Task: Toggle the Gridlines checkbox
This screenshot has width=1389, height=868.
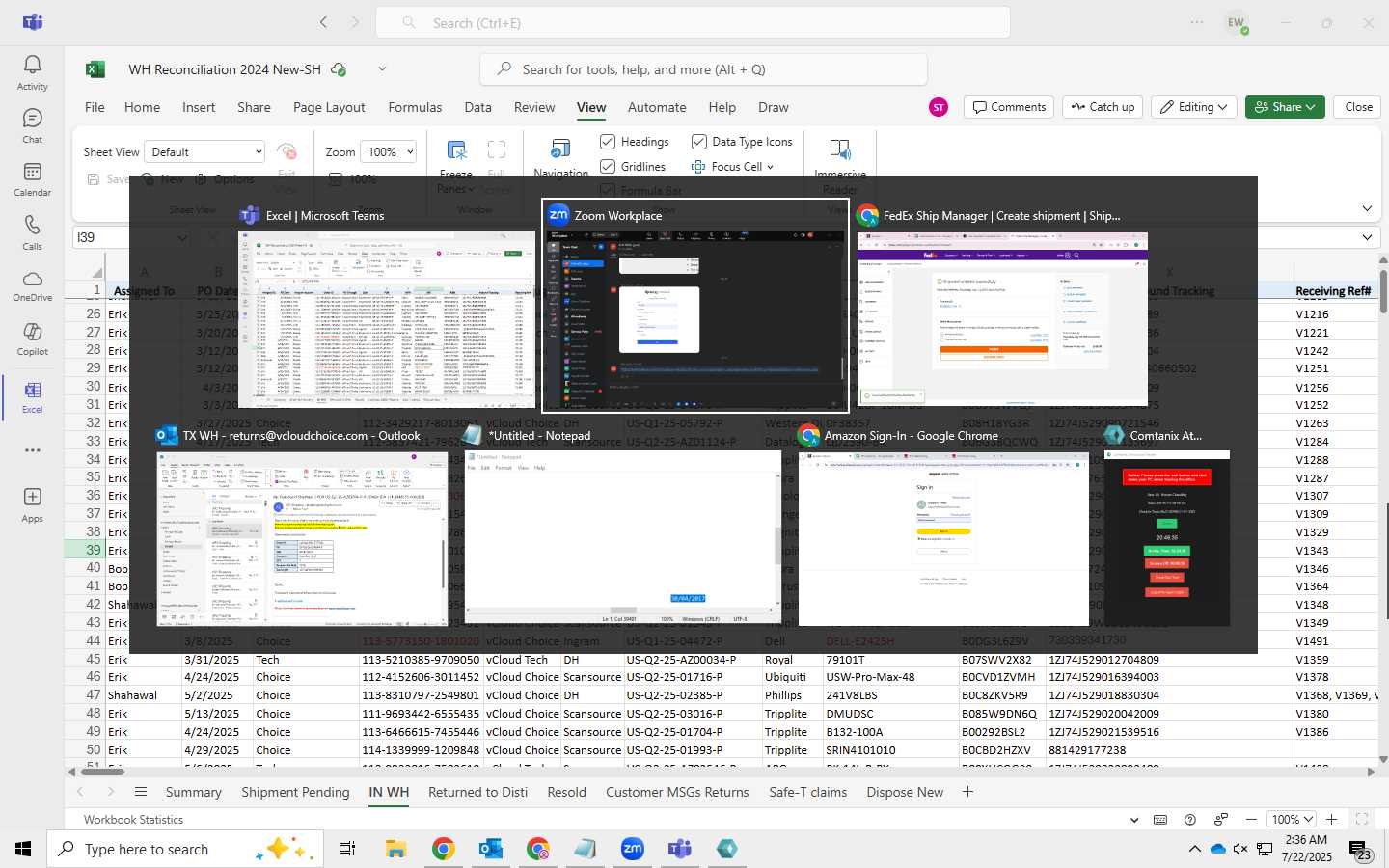Action: pyautogui.click(x=608, y=167)
